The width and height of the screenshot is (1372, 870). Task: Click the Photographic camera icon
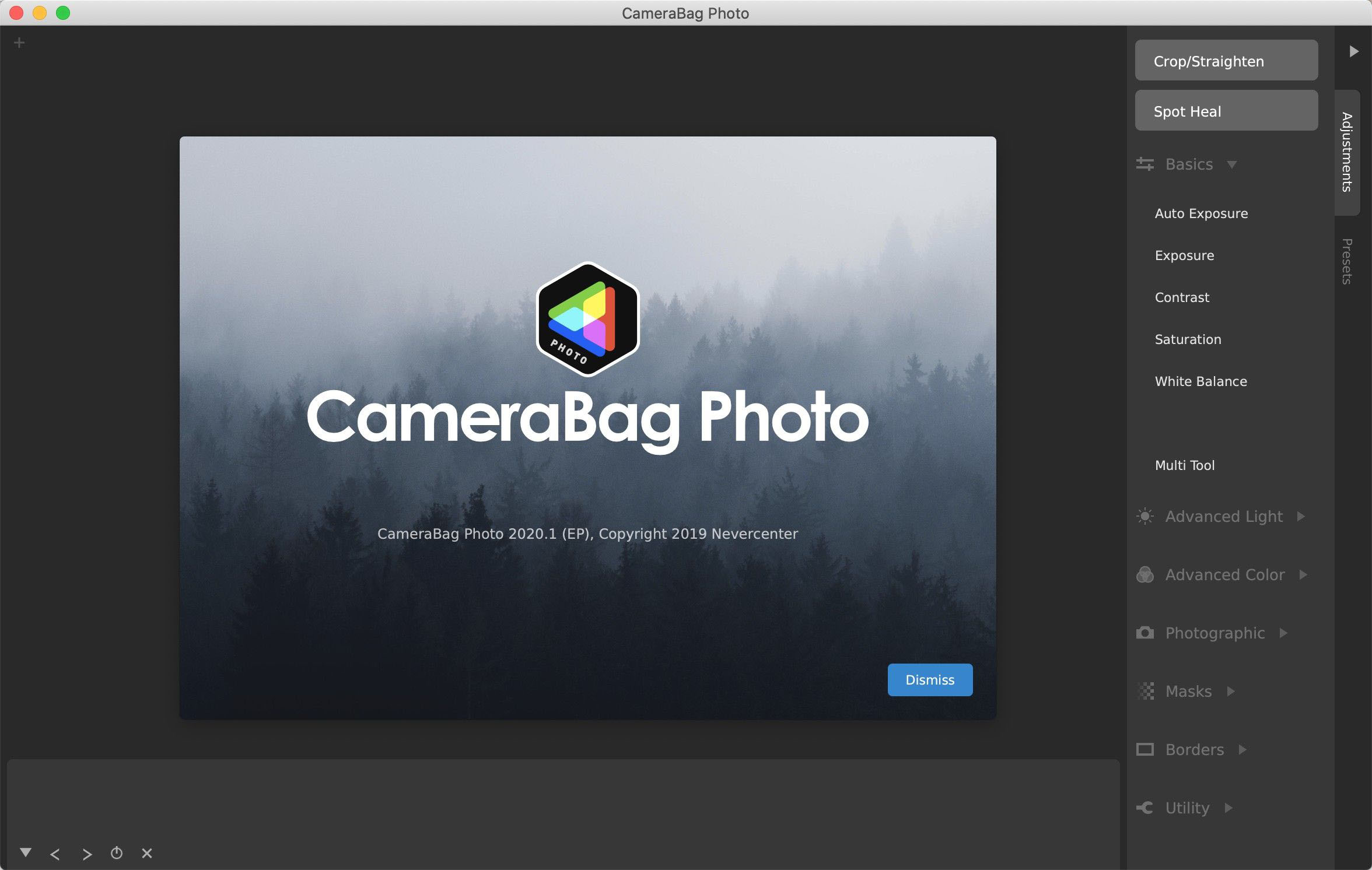(1144, 633)
